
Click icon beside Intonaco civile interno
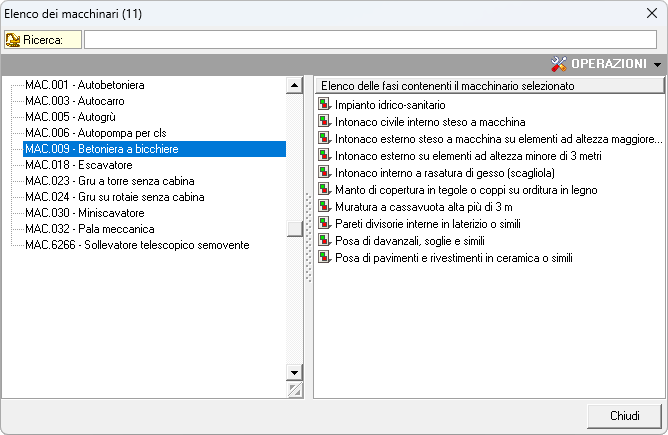tap(324, 121)
